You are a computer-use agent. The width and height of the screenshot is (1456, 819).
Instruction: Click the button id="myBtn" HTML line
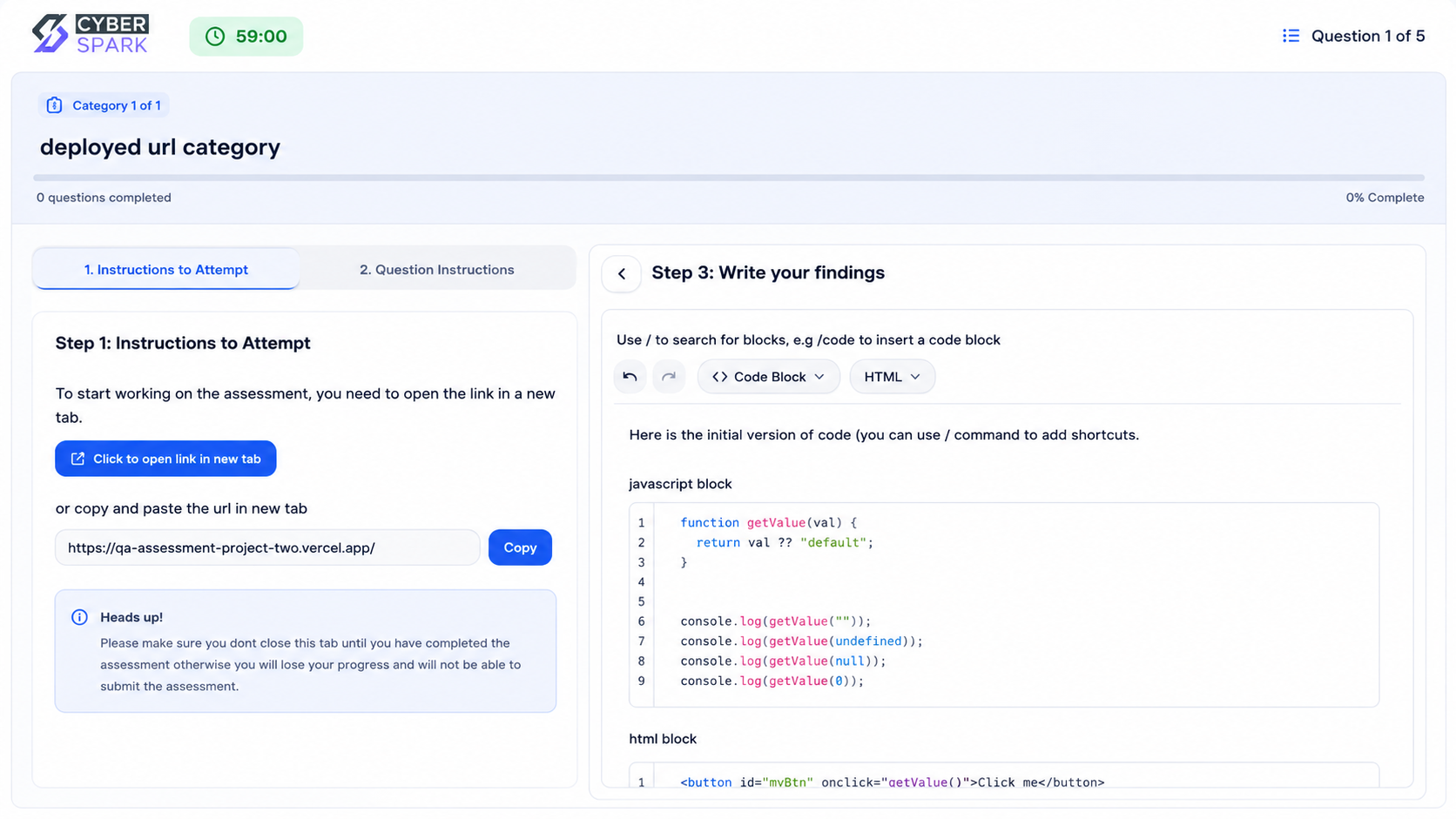point(892,782)
